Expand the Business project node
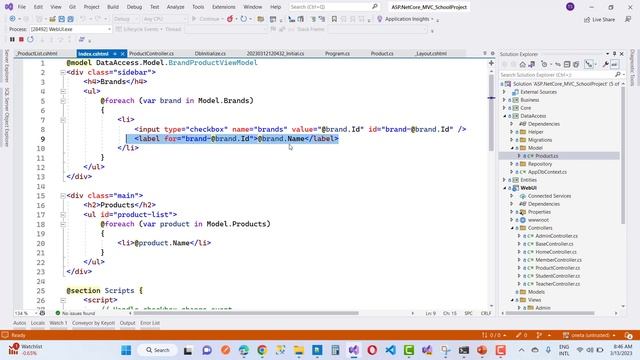Viewport: 640px width, 360px height. (x=504, y=100)
